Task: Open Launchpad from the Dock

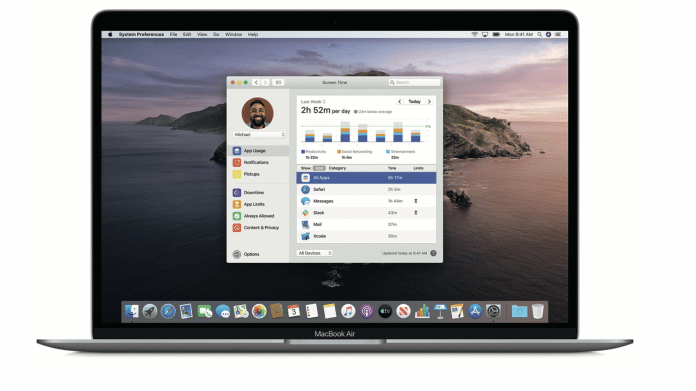Action: 150,312
